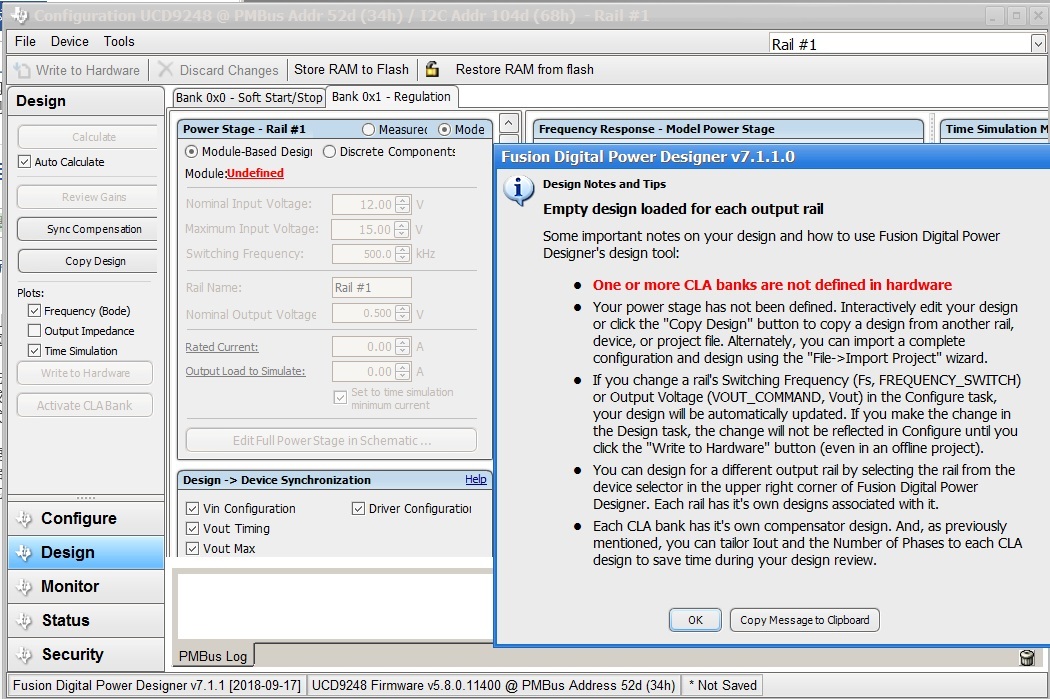Viewport: 1050px width, 699px height.
Task: Open the Status task panel
Action: click(86, 621)
